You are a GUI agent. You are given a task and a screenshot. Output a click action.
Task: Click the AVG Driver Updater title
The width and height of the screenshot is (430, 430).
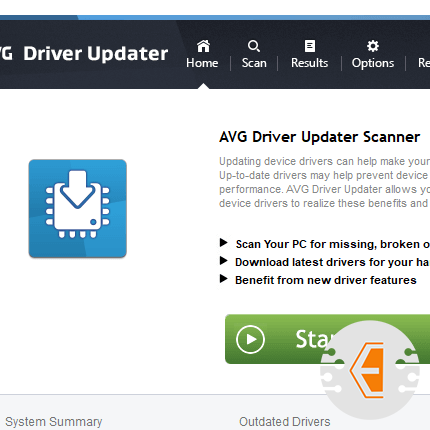click(84, 53)
